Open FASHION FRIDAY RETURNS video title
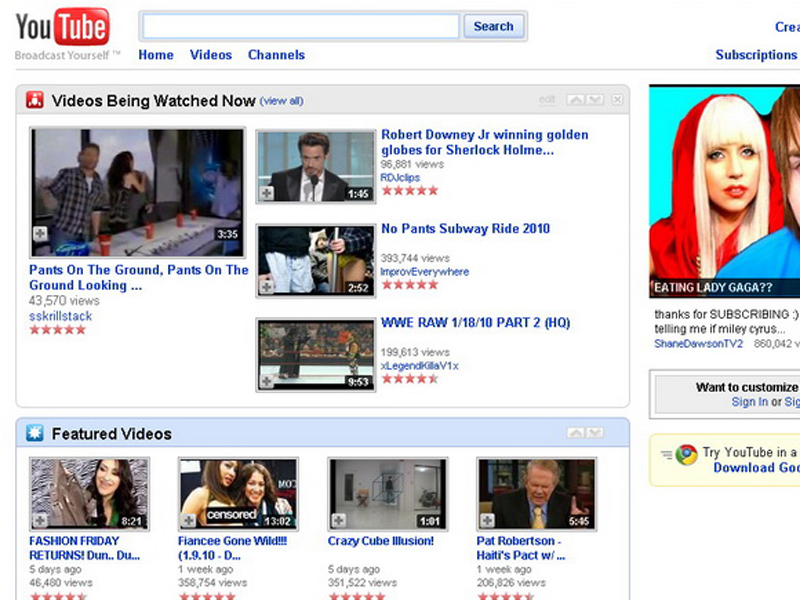Viewport: 800px width, 600px height. click(85, 548)
